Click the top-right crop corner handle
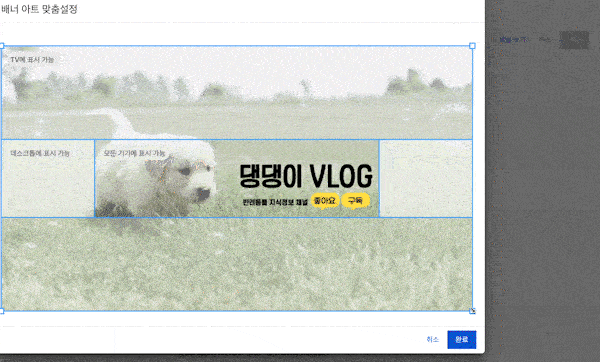600x362 pixels. [472, 46]
